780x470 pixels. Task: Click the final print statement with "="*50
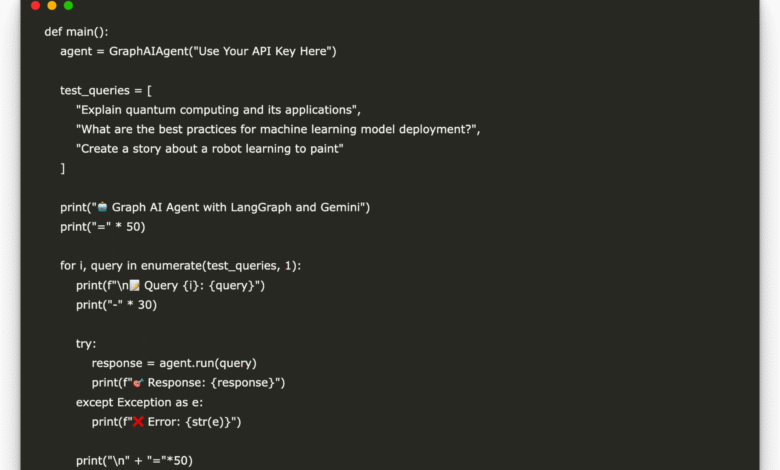[134, 460]
